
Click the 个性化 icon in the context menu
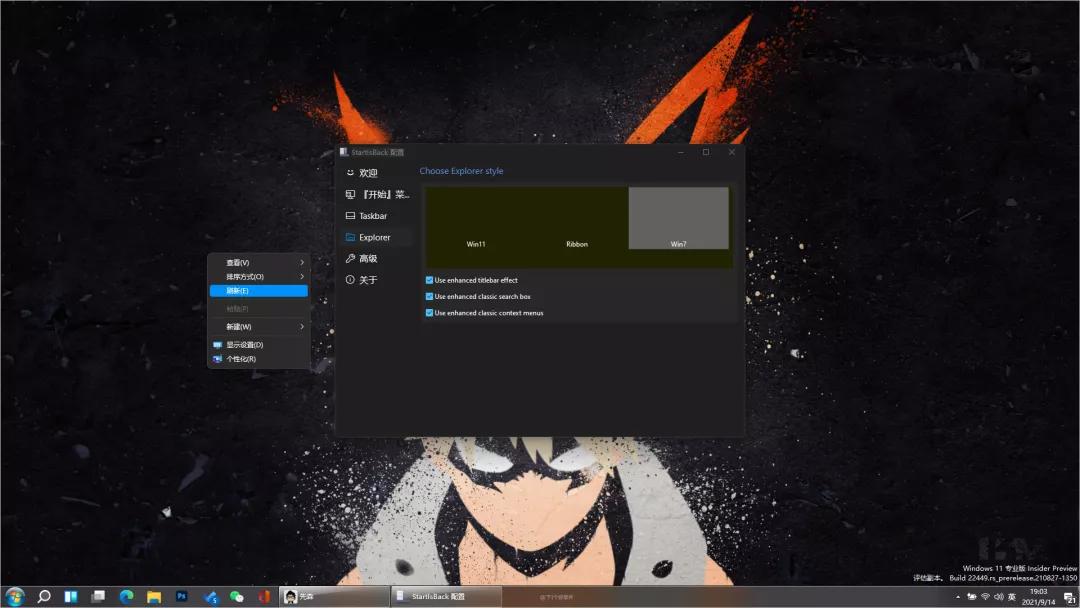point(217,359)
